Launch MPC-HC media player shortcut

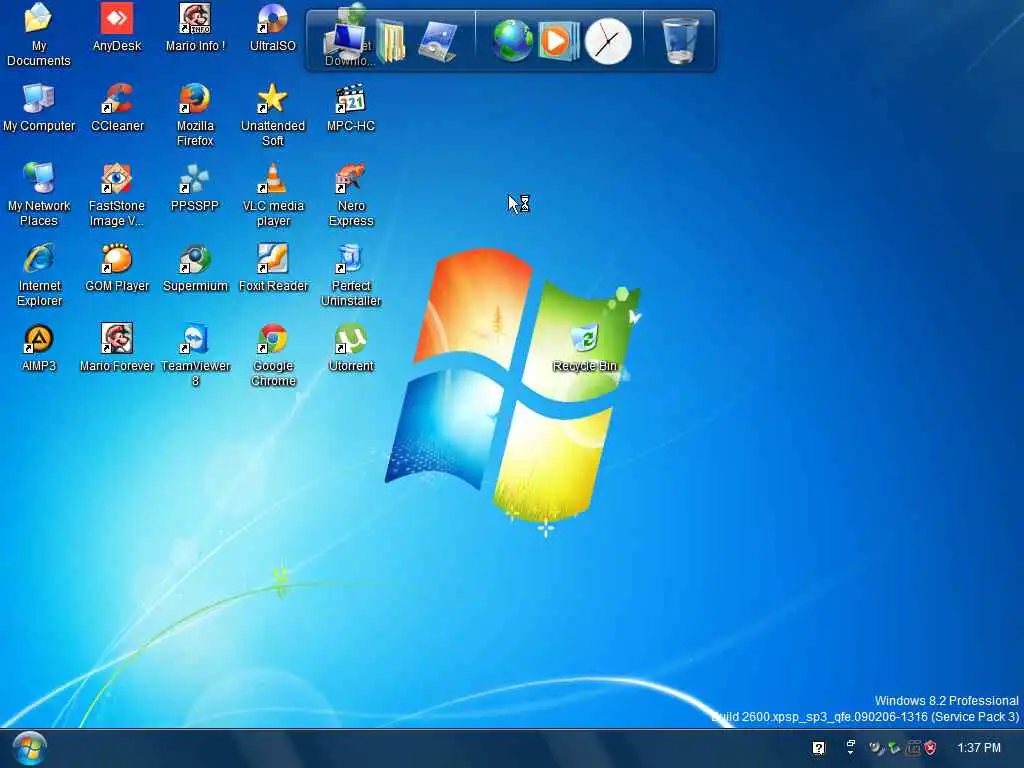coord(351,108)
